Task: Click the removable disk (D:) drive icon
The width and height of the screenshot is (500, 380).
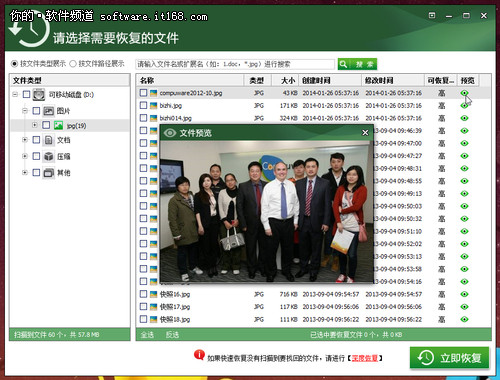Action: click(x=39, y=95)
